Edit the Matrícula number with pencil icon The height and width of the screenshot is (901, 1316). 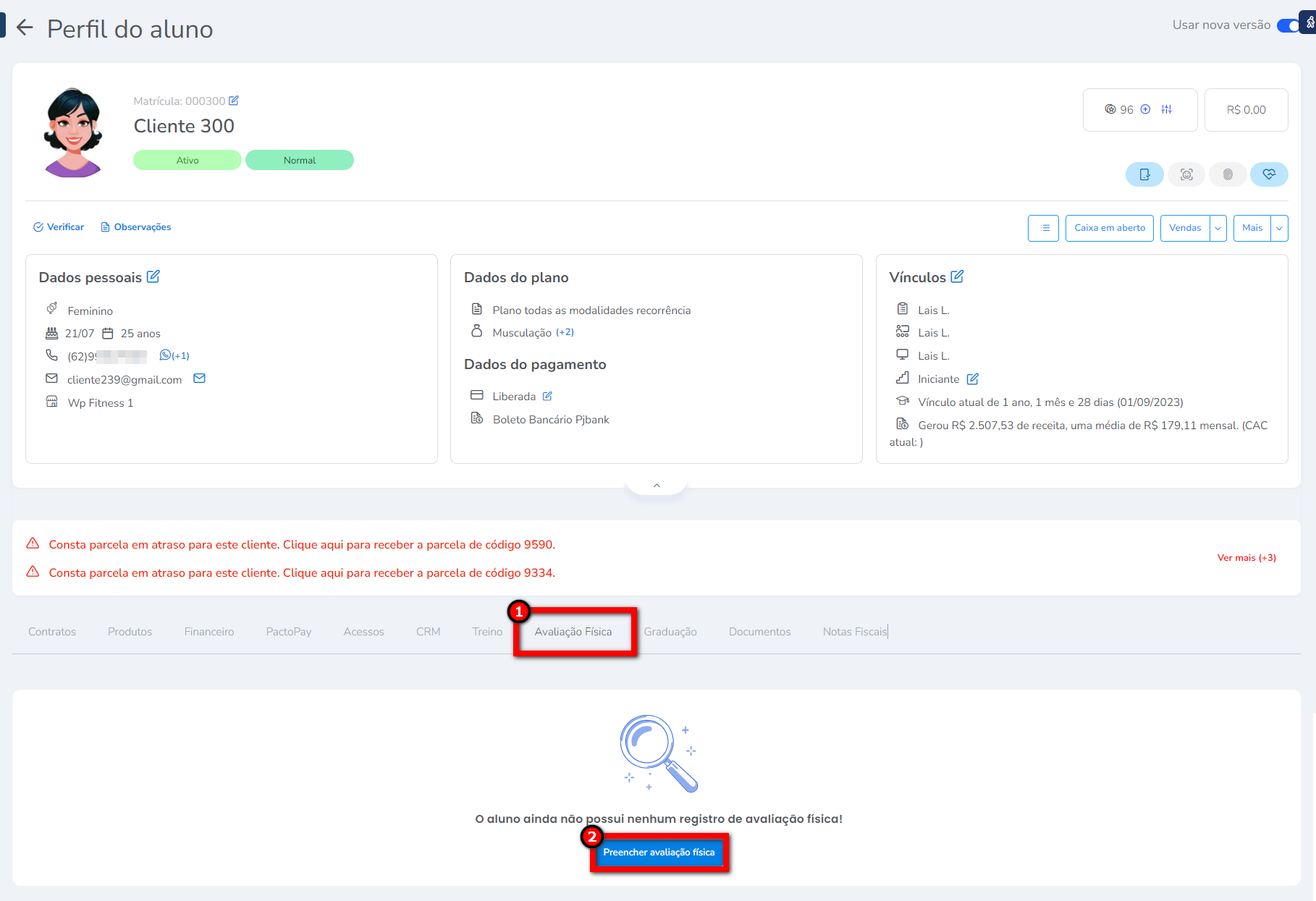click(x=234, y=101)
